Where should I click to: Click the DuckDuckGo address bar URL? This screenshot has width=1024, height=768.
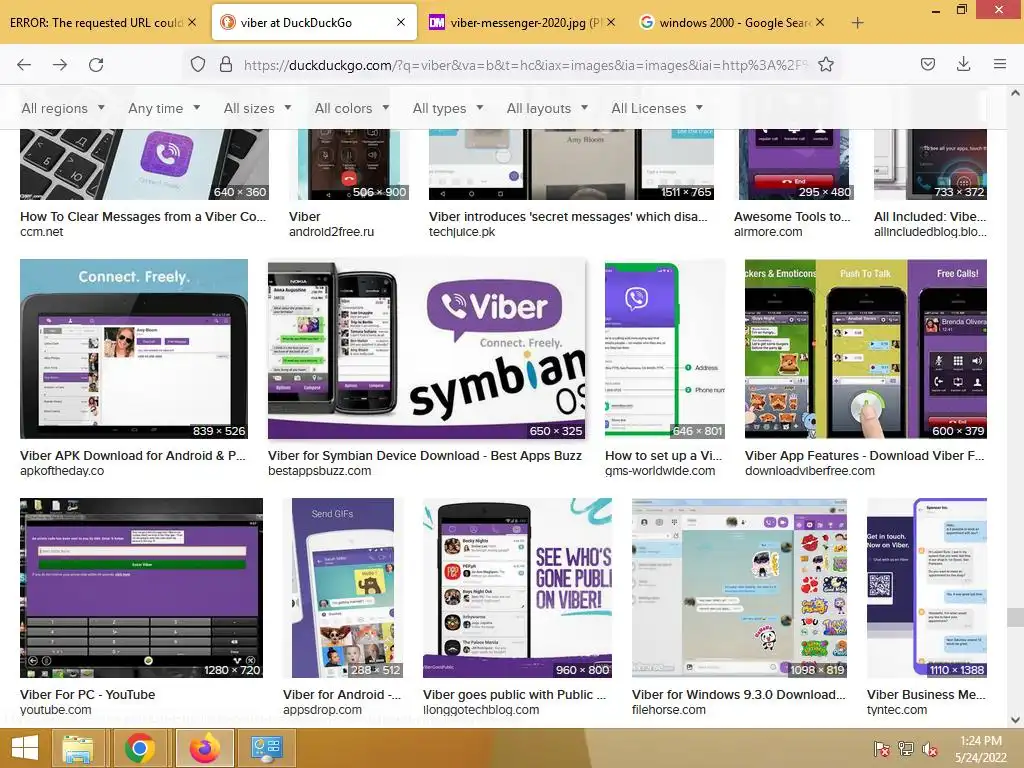[525, 65]
